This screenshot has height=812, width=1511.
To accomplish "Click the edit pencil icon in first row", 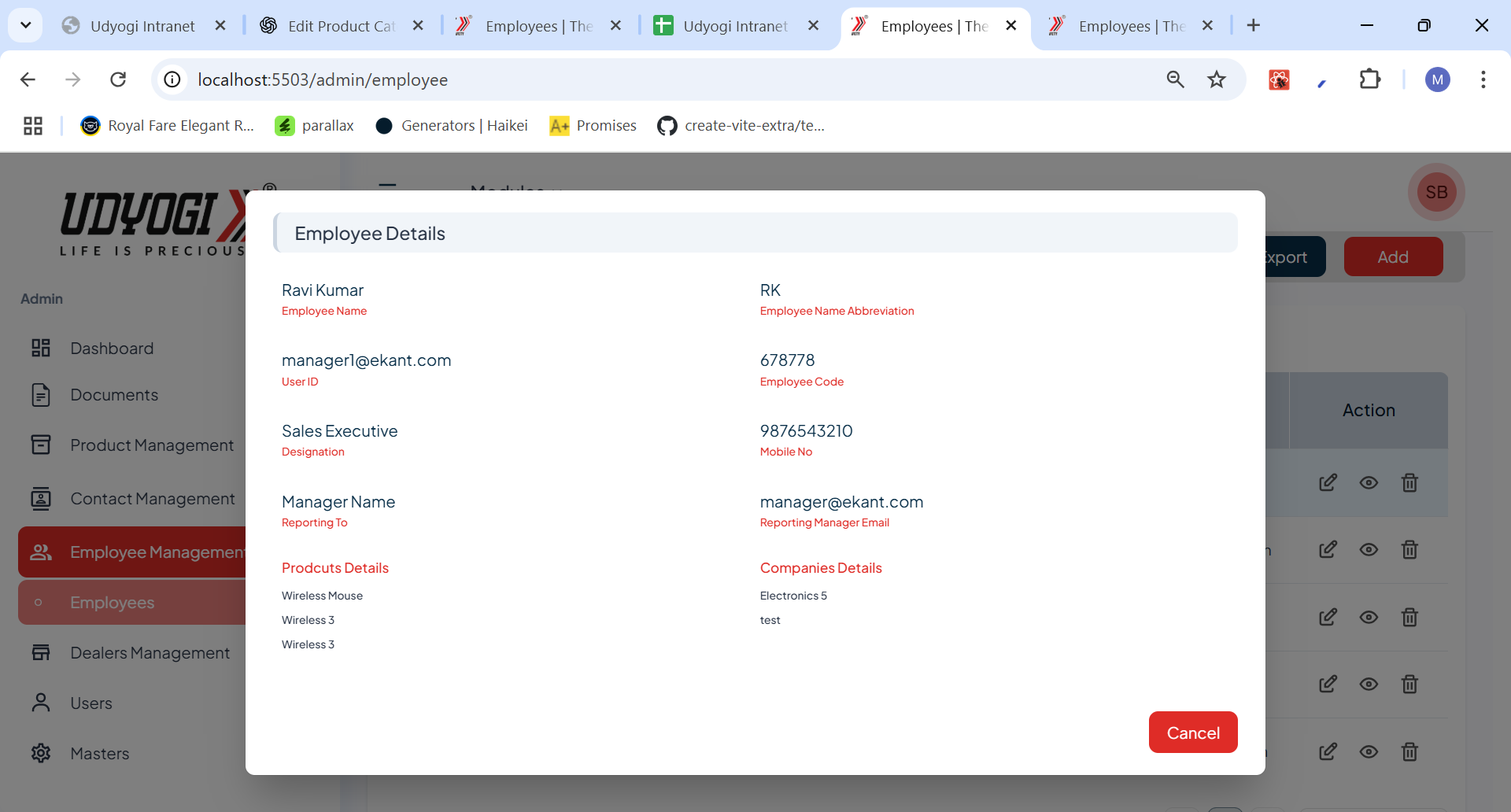I will tap(1328, 483).
